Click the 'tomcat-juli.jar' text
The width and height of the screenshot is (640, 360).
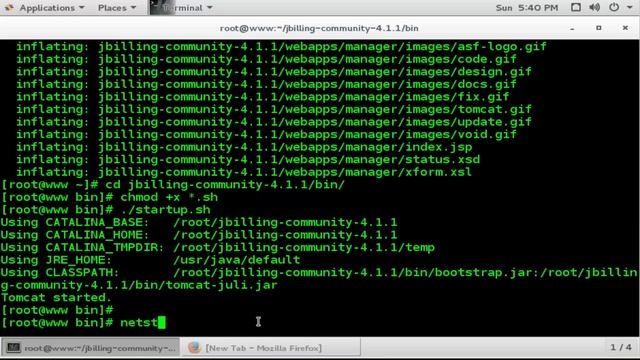(x=222, y=285)
